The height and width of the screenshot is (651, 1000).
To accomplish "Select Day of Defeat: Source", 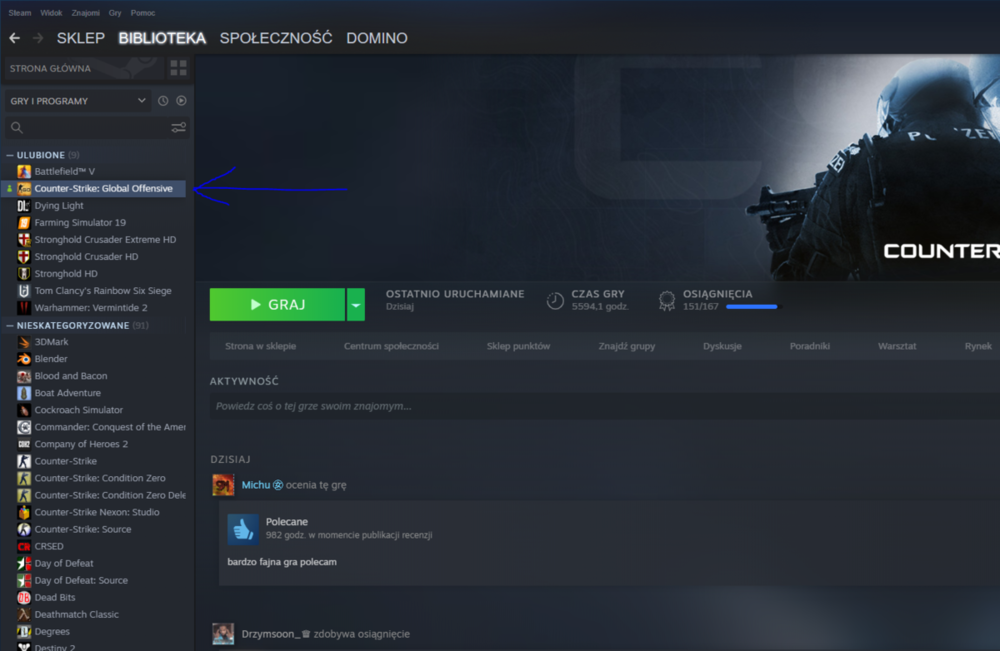I will (x=81, y=580).
